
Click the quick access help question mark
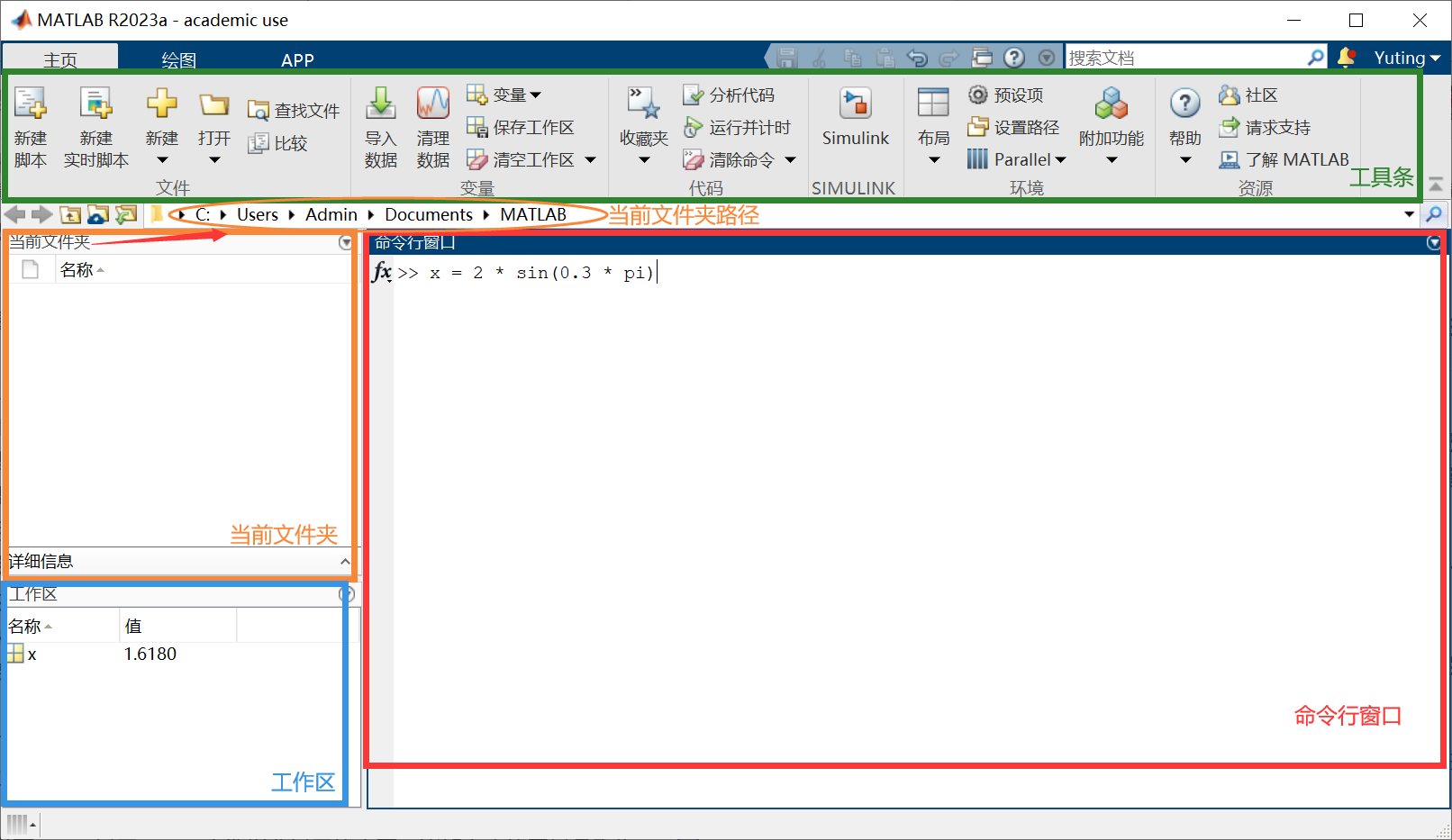point(1014,58)
